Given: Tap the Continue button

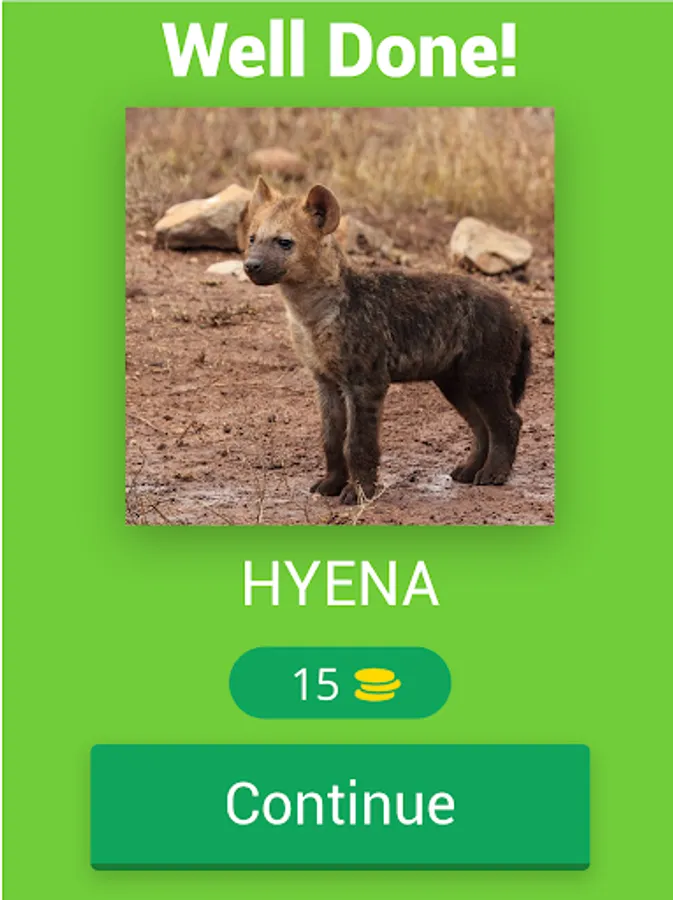Looking at the screenshot, I should point(340,806).
